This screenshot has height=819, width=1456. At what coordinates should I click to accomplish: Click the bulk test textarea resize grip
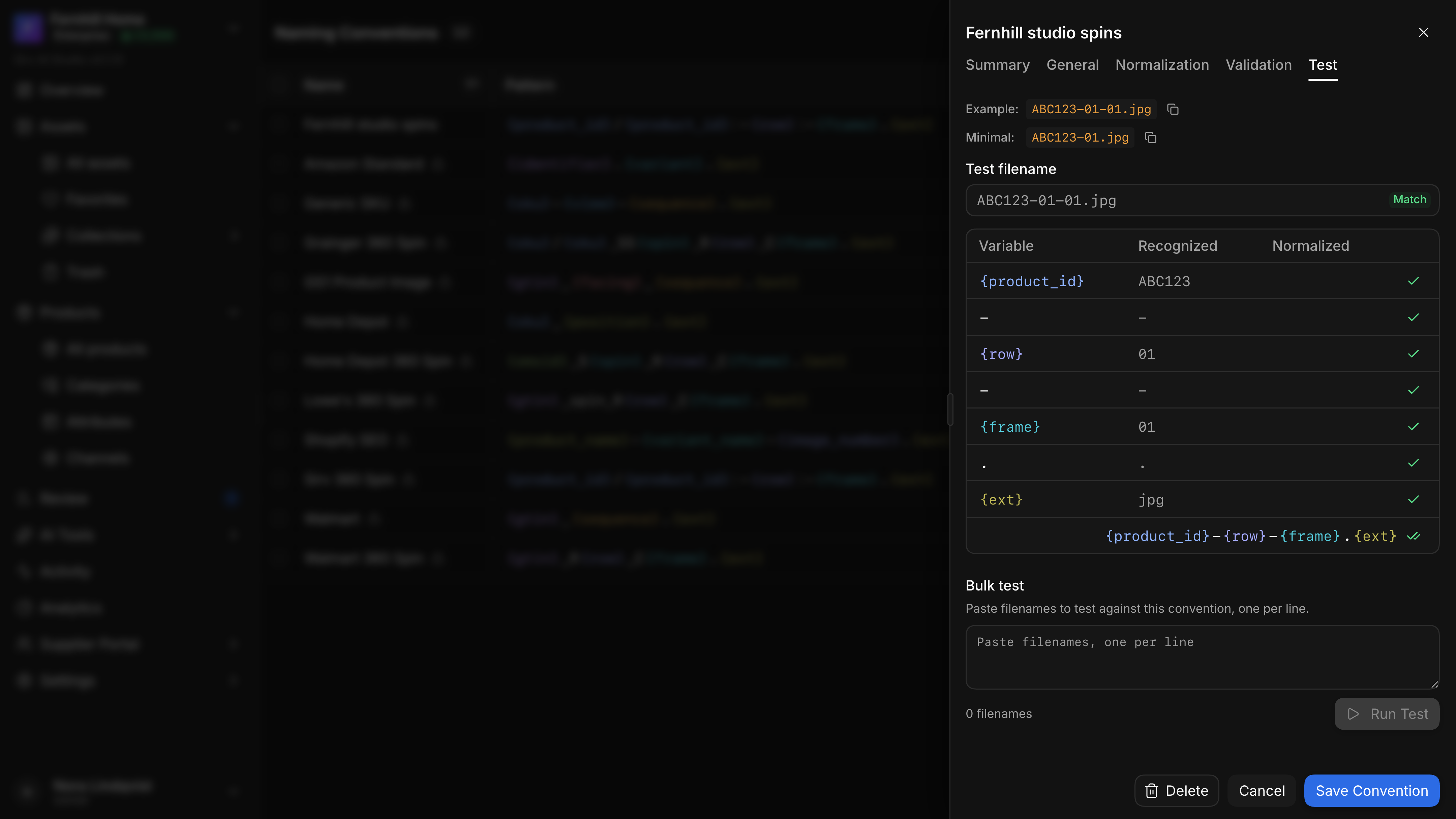(x=1434, y=684)
